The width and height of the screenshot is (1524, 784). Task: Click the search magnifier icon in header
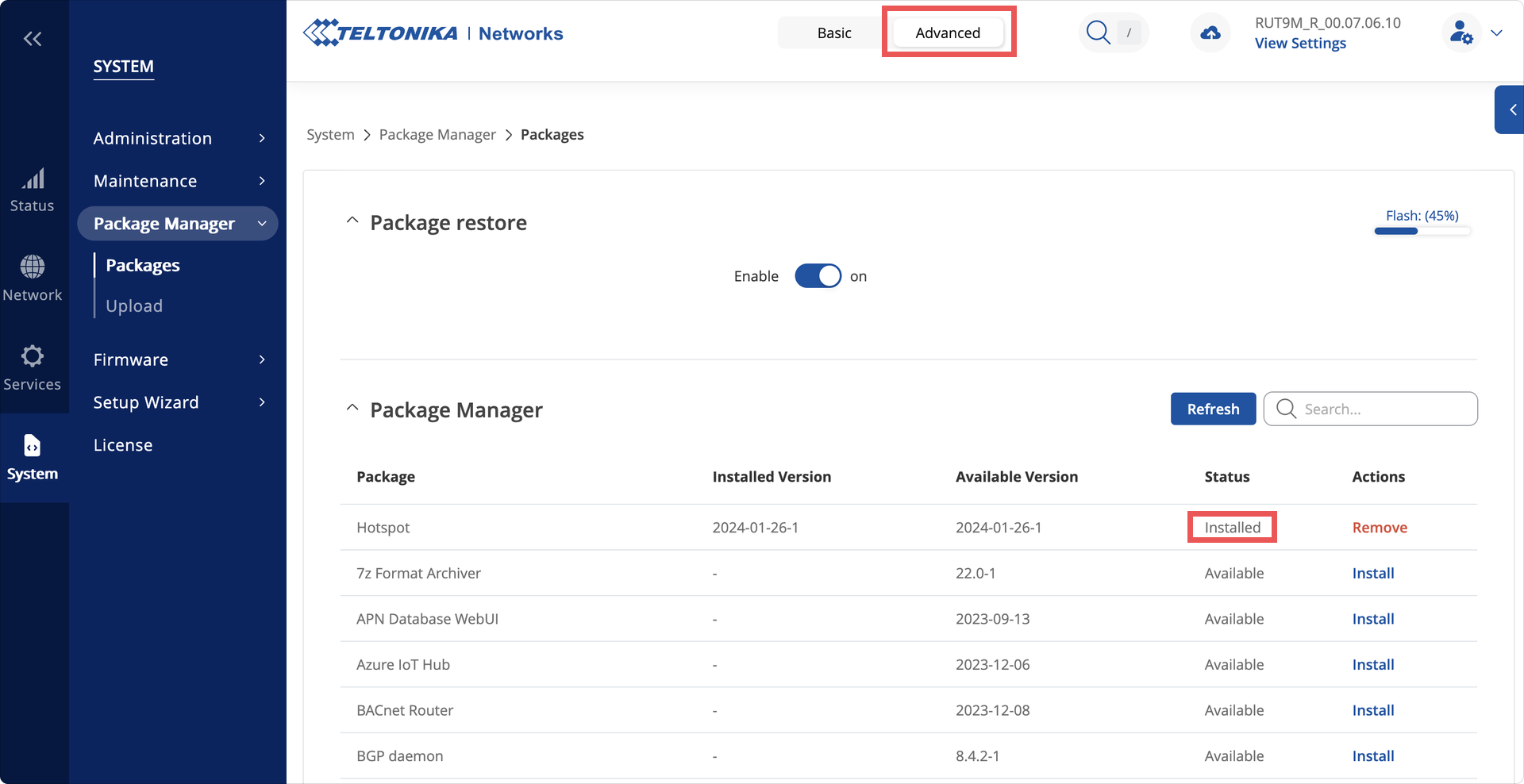coord(1098,33)
